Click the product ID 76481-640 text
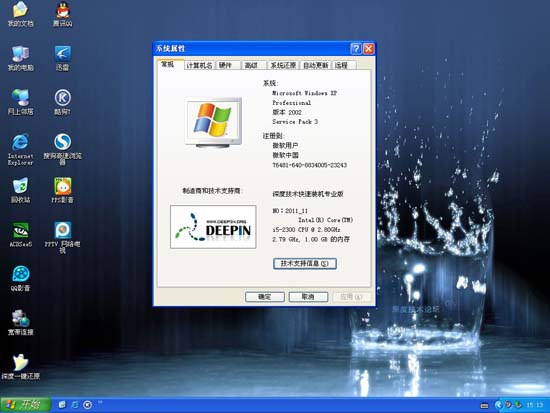Screen dimensions: 550x413 [310, 165]
